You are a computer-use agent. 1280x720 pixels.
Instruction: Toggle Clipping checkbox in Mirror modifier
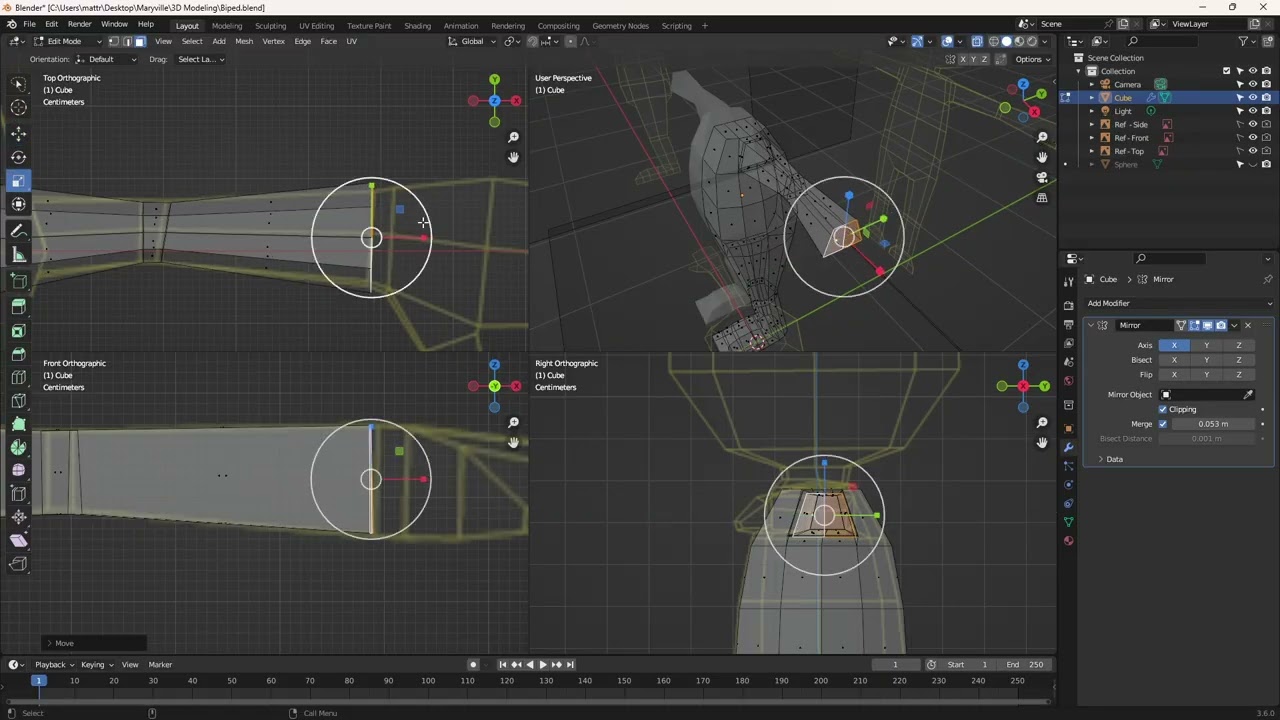click(1163, 409)
